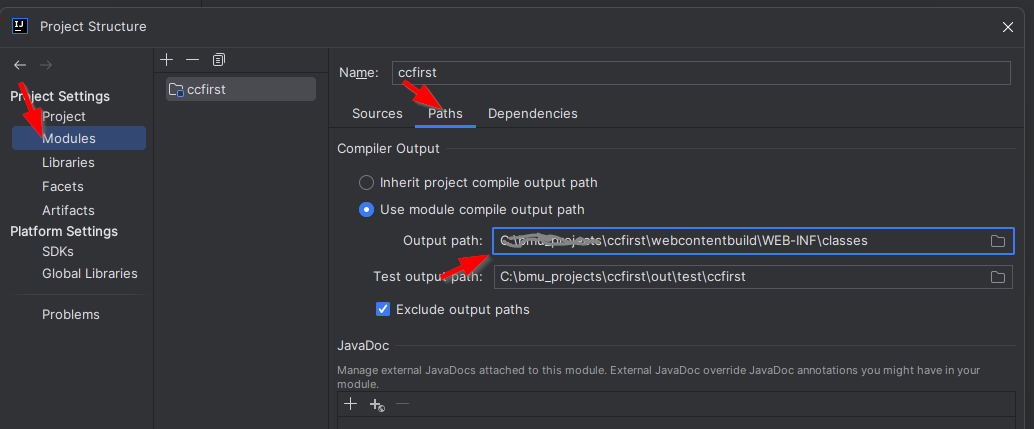
Task: Click the back navigation arrow
Action: [x=20, y=65]
